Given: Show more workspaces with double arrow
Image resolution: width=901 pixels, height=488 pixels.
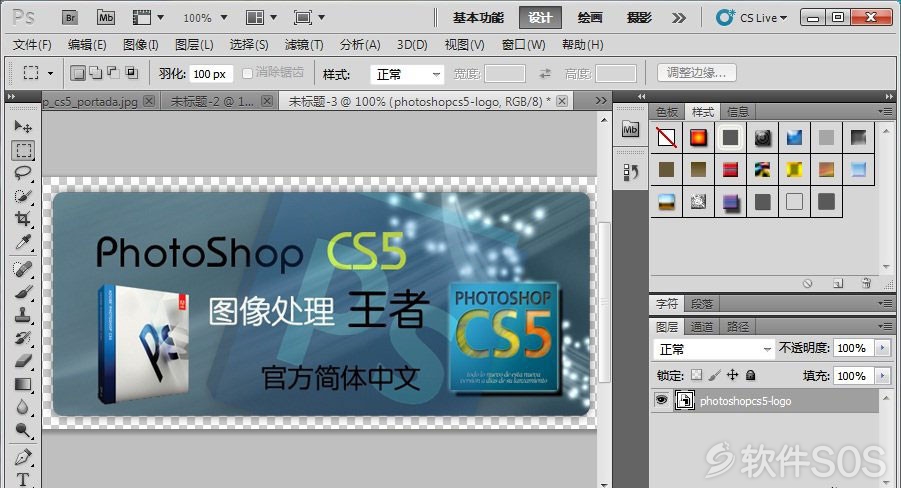Looking at the screenshot, I should [x=679, y=18].
